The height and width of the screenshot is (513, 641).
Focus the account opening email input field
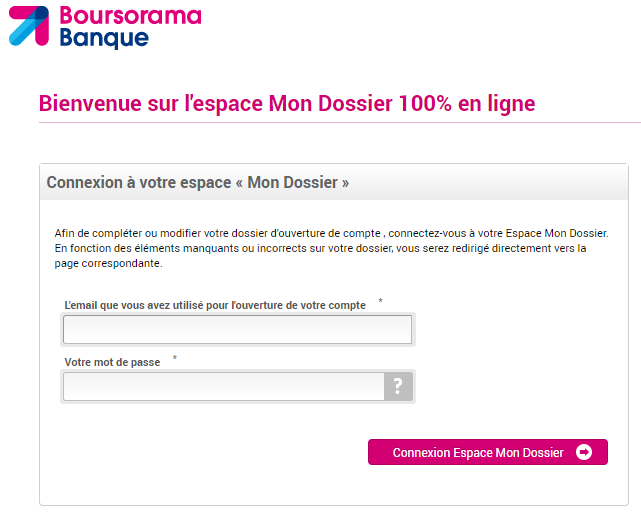pyautogui.click(x=238, y=329)
